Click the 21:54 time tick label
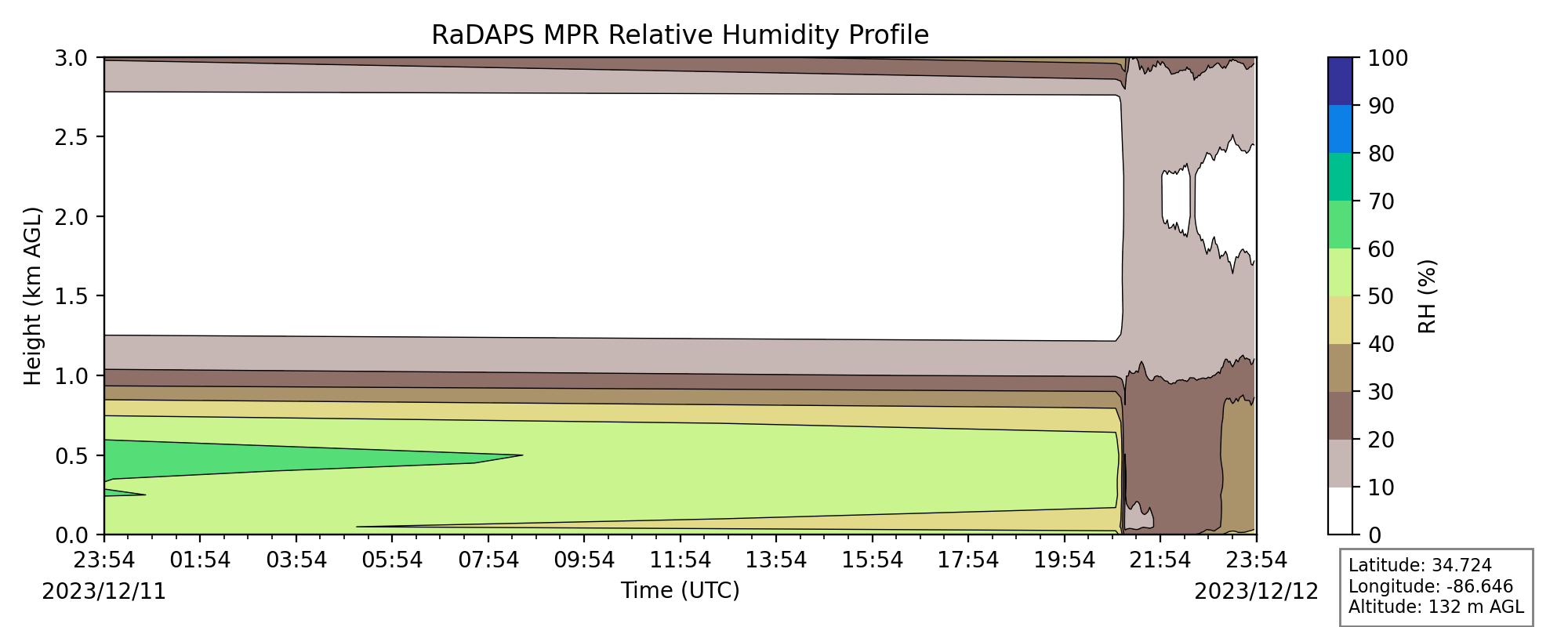Image resolution: width=1568 pixels, height=627 pixels. pos(1160,560)
